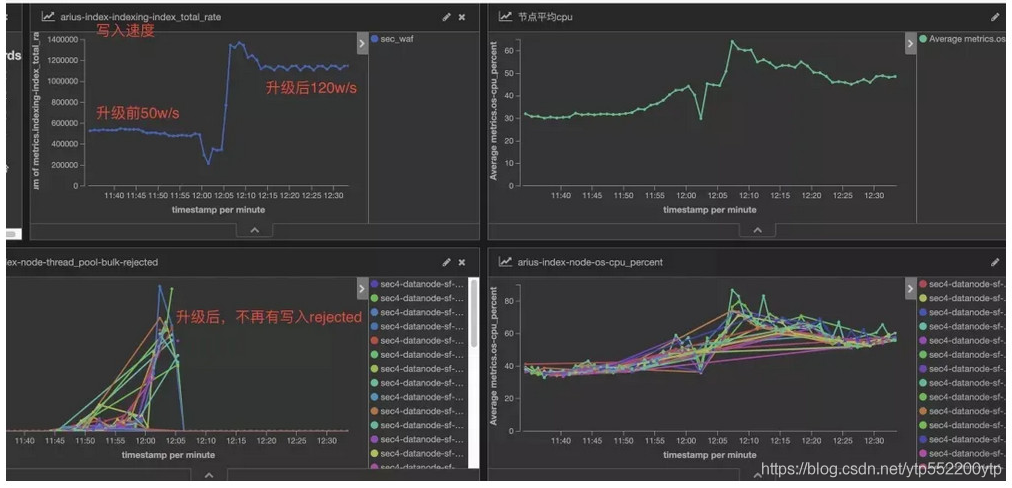Click the 节点平均cpu panel title

(545, 17)
